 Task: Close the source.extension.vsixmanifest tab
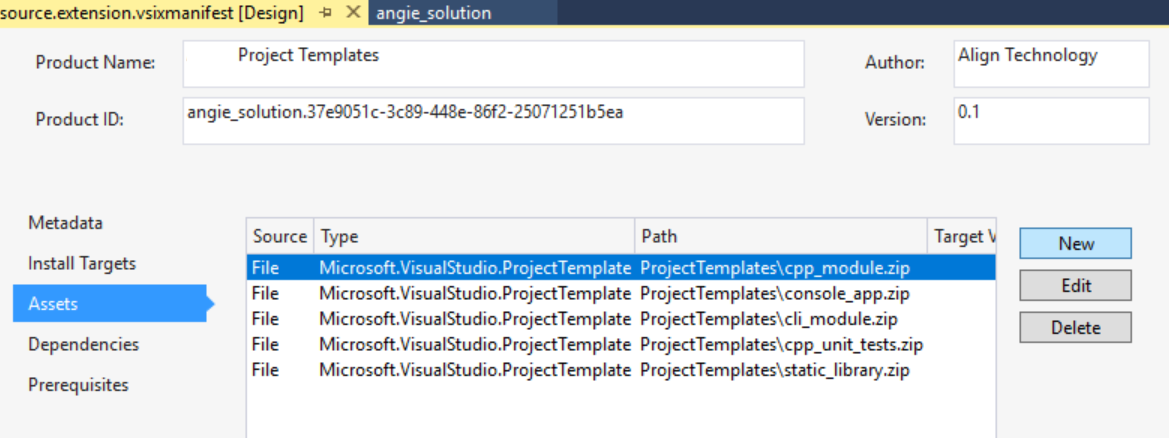click(x=353, y=13)
